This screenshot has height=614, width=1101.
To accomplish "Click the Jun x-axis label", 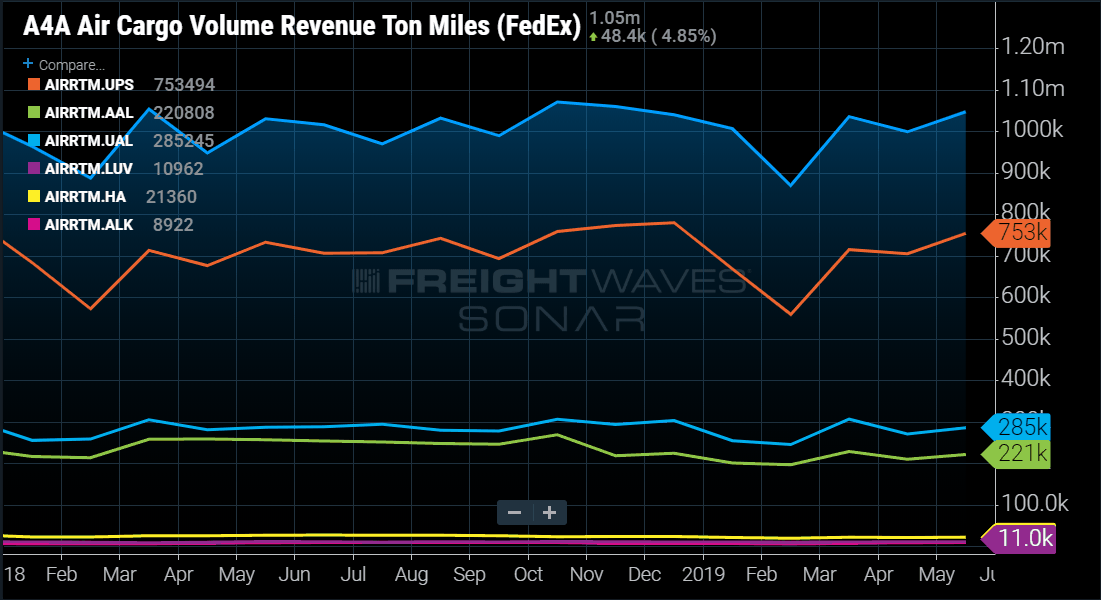I will [294, 575].
